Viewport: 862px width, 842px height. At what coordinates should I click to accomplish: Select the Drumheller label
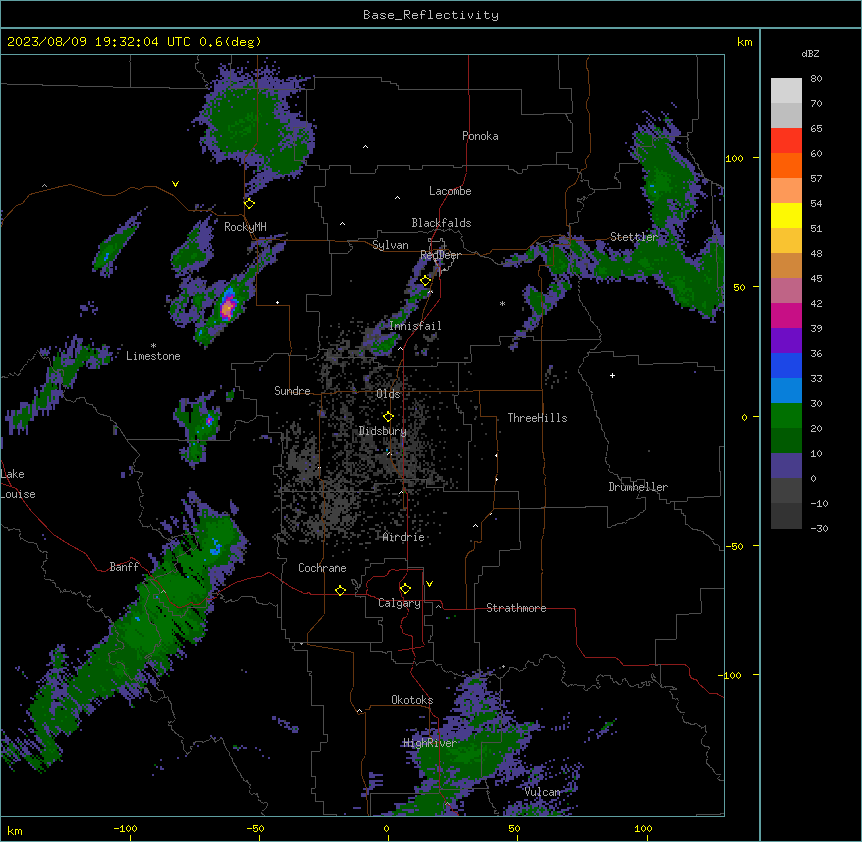click(638, 487)
